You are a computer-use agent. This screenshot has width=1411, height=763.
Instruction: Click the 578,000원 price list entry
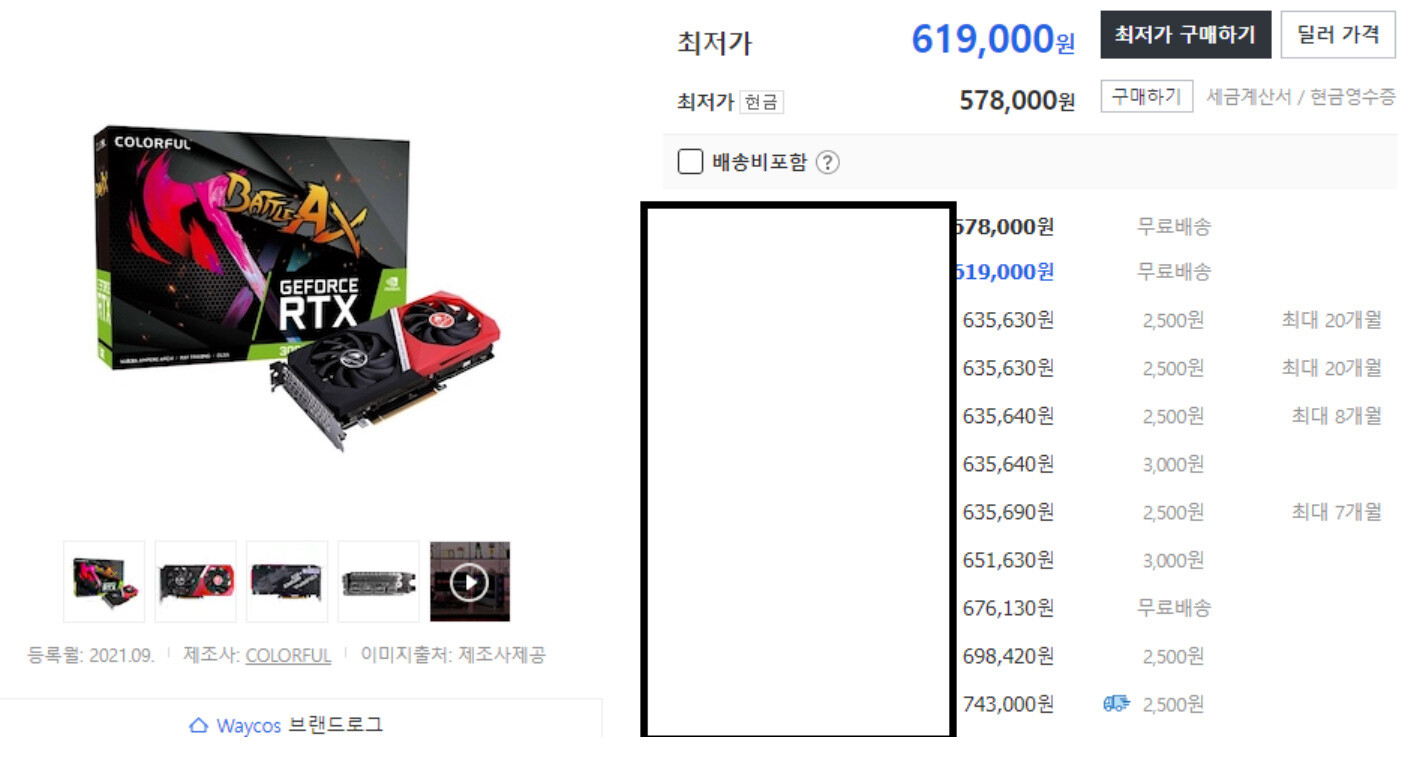point(1003,227)
